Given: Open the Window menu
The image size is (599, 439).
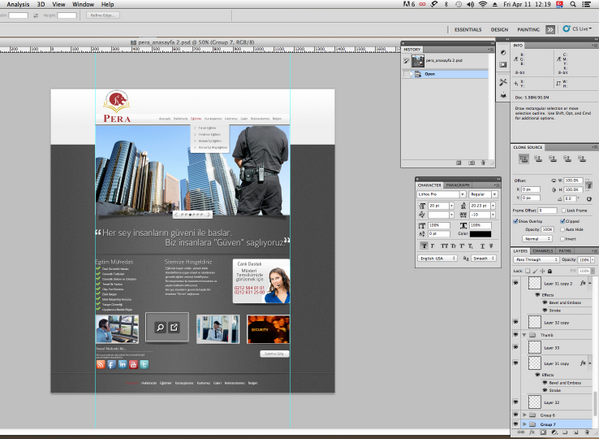Looking at the screenshot, I should click(x=83, y=4).
